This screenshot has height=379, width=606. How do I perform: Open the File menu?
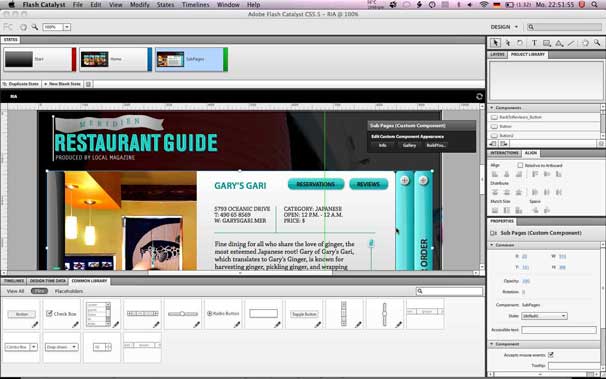click(78, 5)
